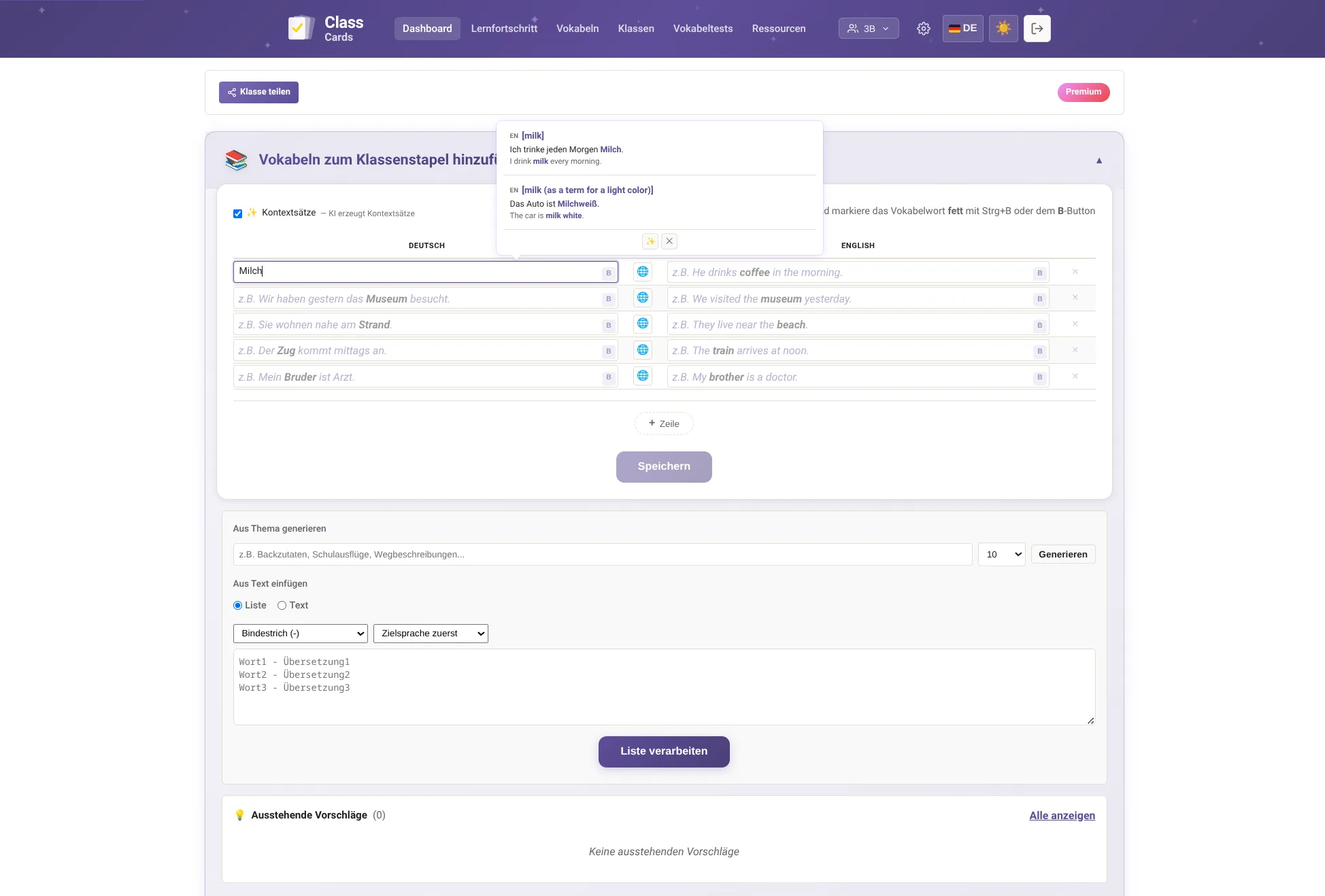Image resolution: width=1325 pixels, height=896 pixels.
Task: Log out using the logout icon
Action: point(1037,29)
